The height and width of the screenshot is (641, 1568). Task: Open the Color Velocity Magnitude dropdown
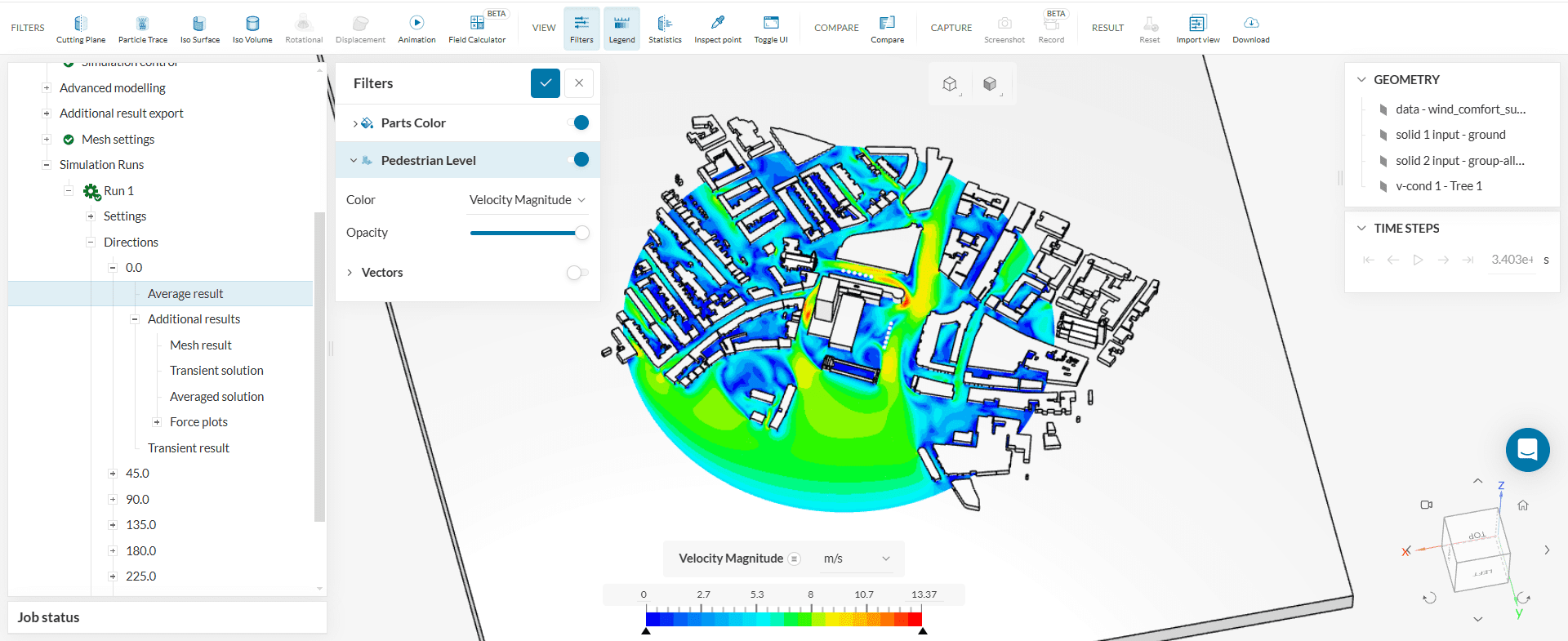(527, 200)
